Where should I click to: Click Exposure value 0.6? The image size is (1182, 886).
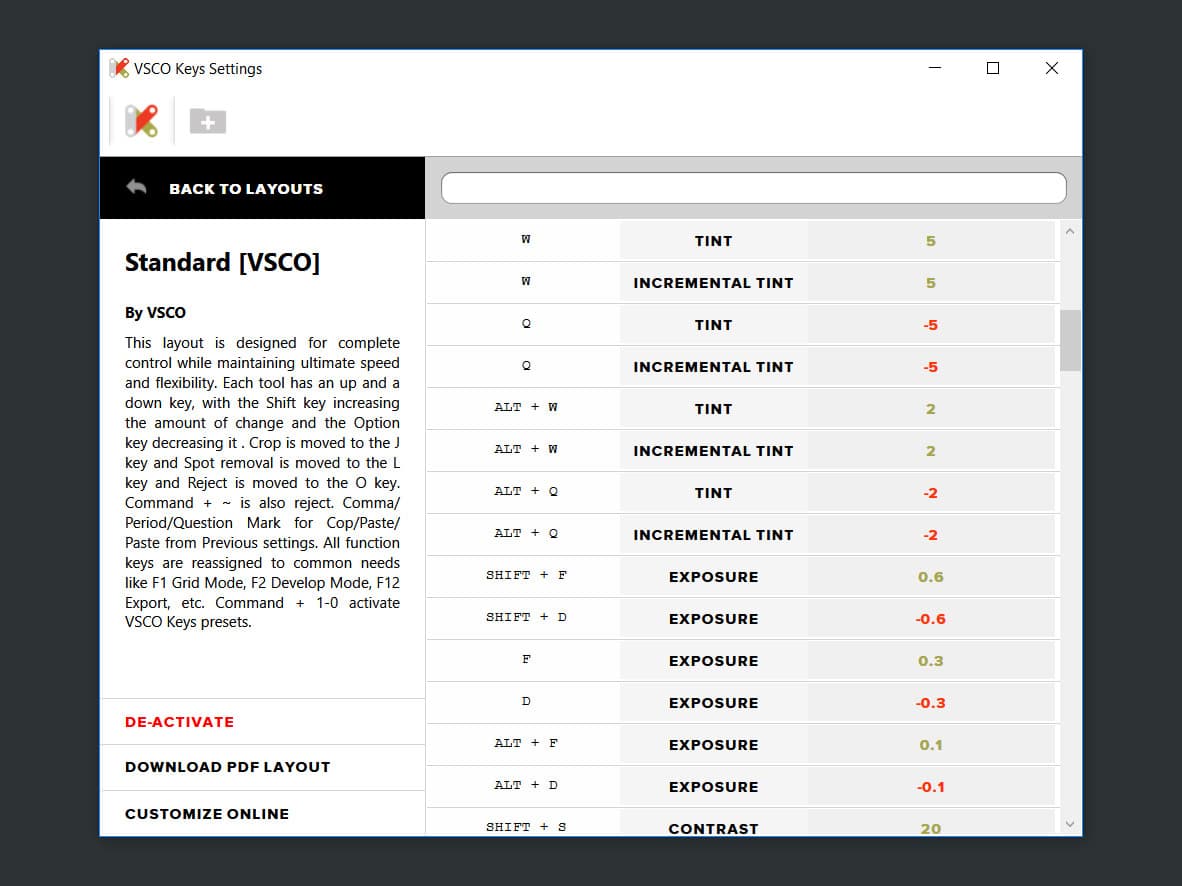pyautogui.click(x=930, y=577)
